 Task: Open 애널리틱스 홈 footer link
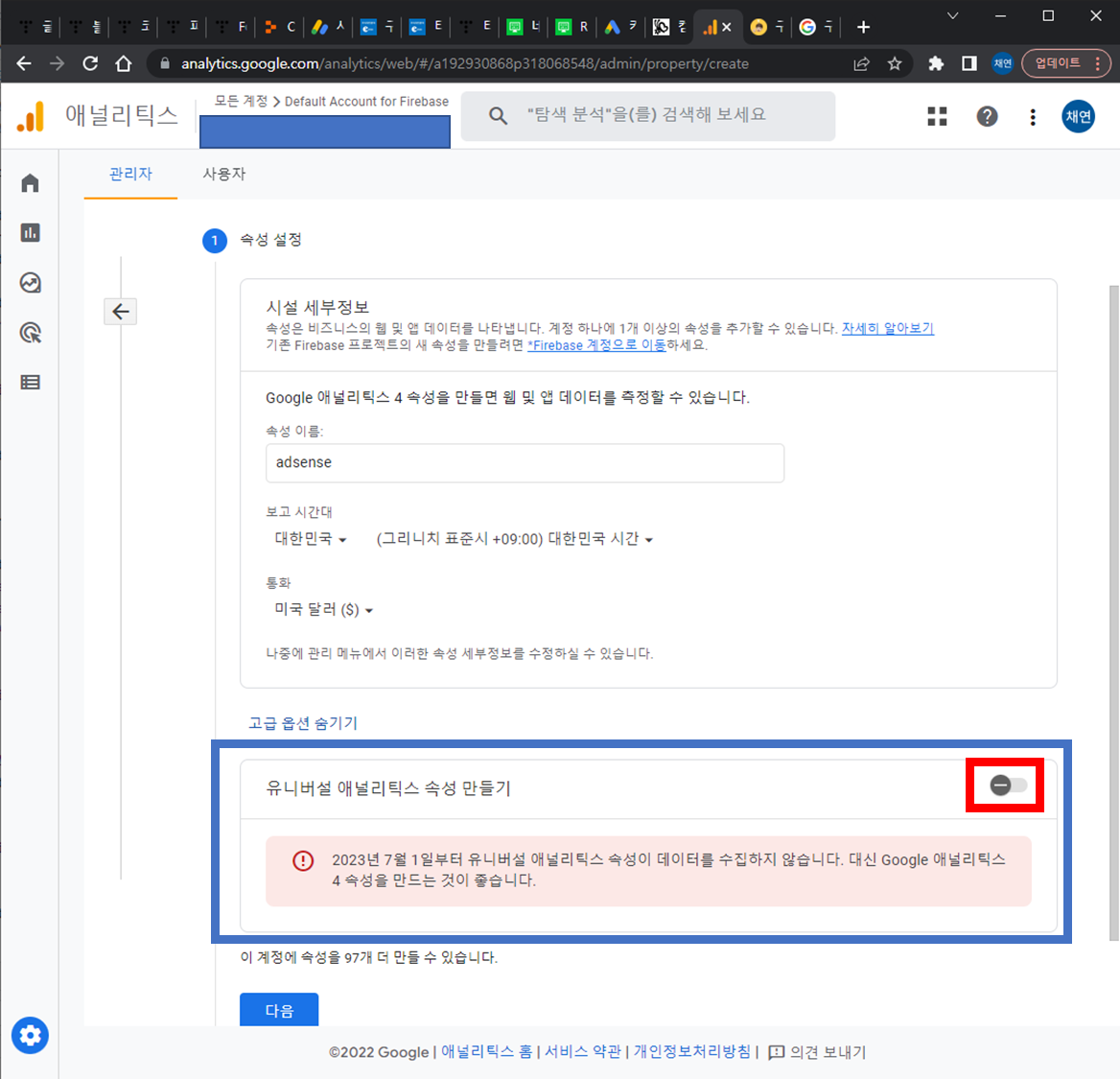pos(486,1052)
